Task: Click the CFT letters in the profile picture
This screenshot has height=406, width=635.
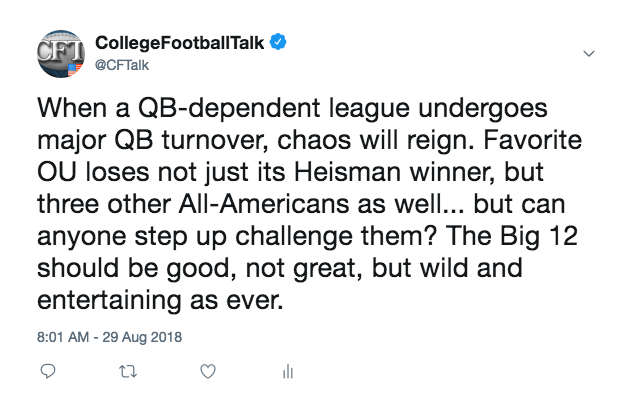Action: [x=61, y=51]
